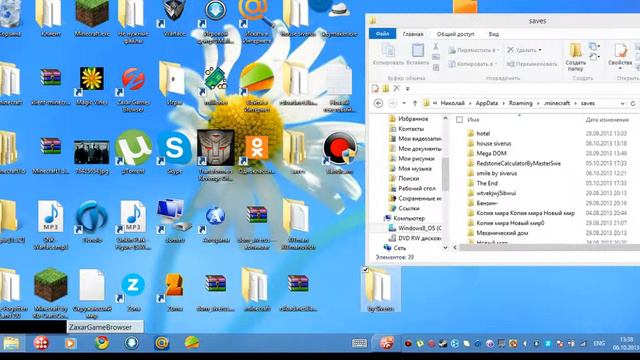Image resolution: width=640 pixels, height=360 pixels.
Task: Open the Zaxar Games Browser desktop shortcut
Action: (133, 79)
